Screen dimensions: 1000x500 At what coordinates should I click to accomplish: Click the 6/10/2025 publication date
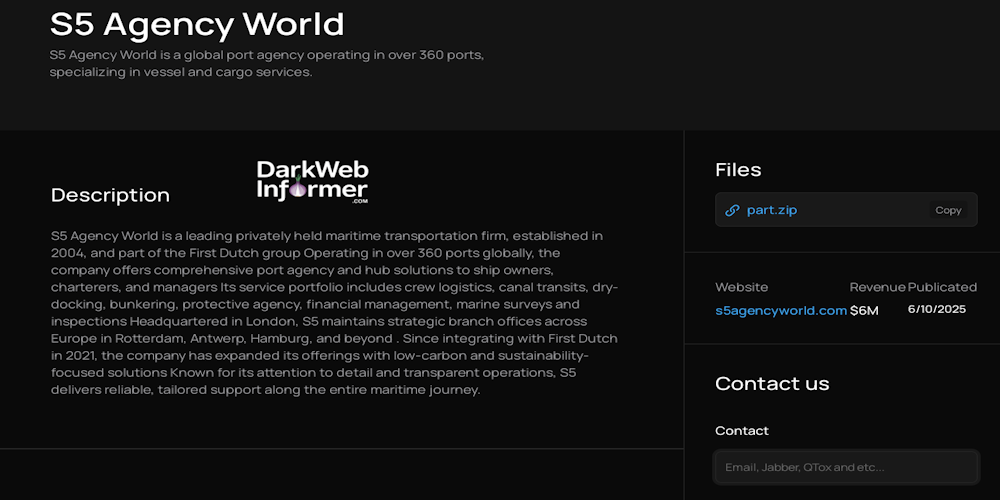(936, 309)
